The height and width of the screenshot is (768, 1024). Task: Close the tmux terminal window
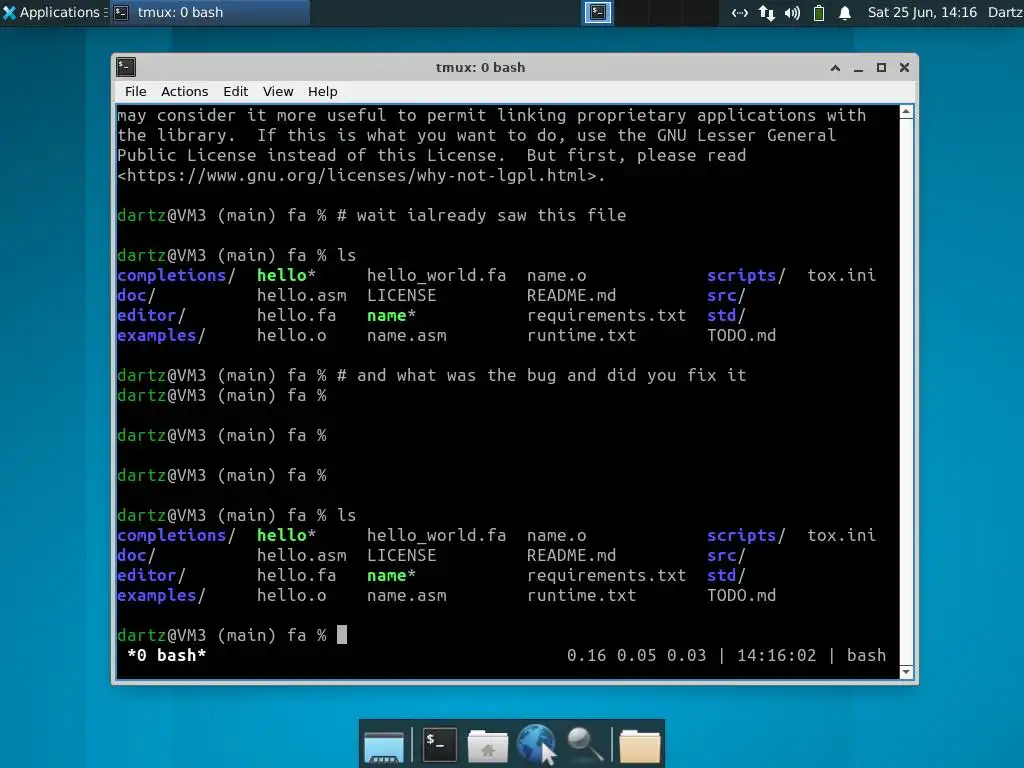pyautogui.click(x=904, y=67)
